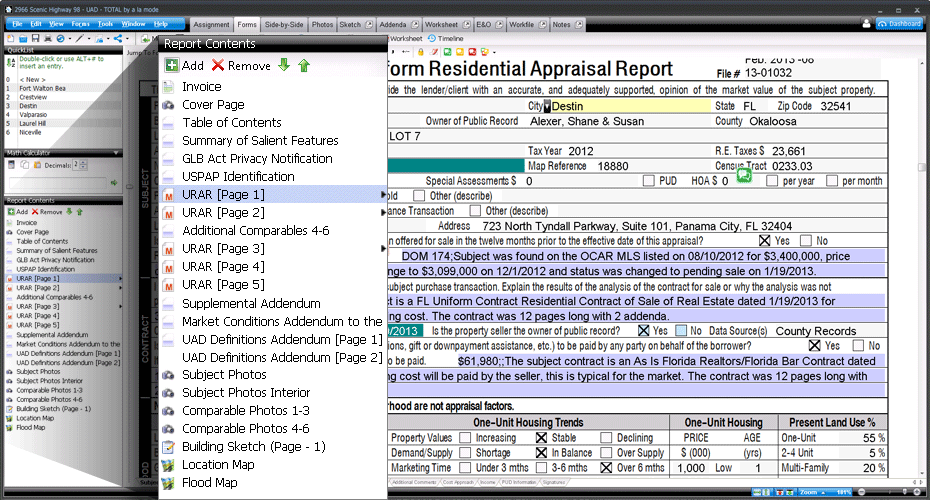Open the Window menu
The image size is (930, 500).
click(133, 24)
